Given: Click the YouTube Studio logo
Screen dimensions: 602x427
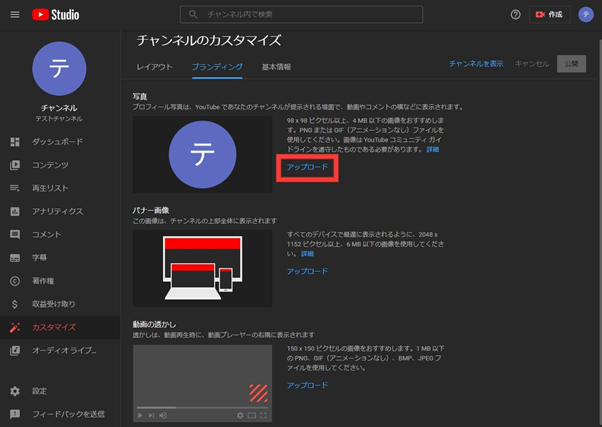Looking at the screenshot, I should [56, 15].
